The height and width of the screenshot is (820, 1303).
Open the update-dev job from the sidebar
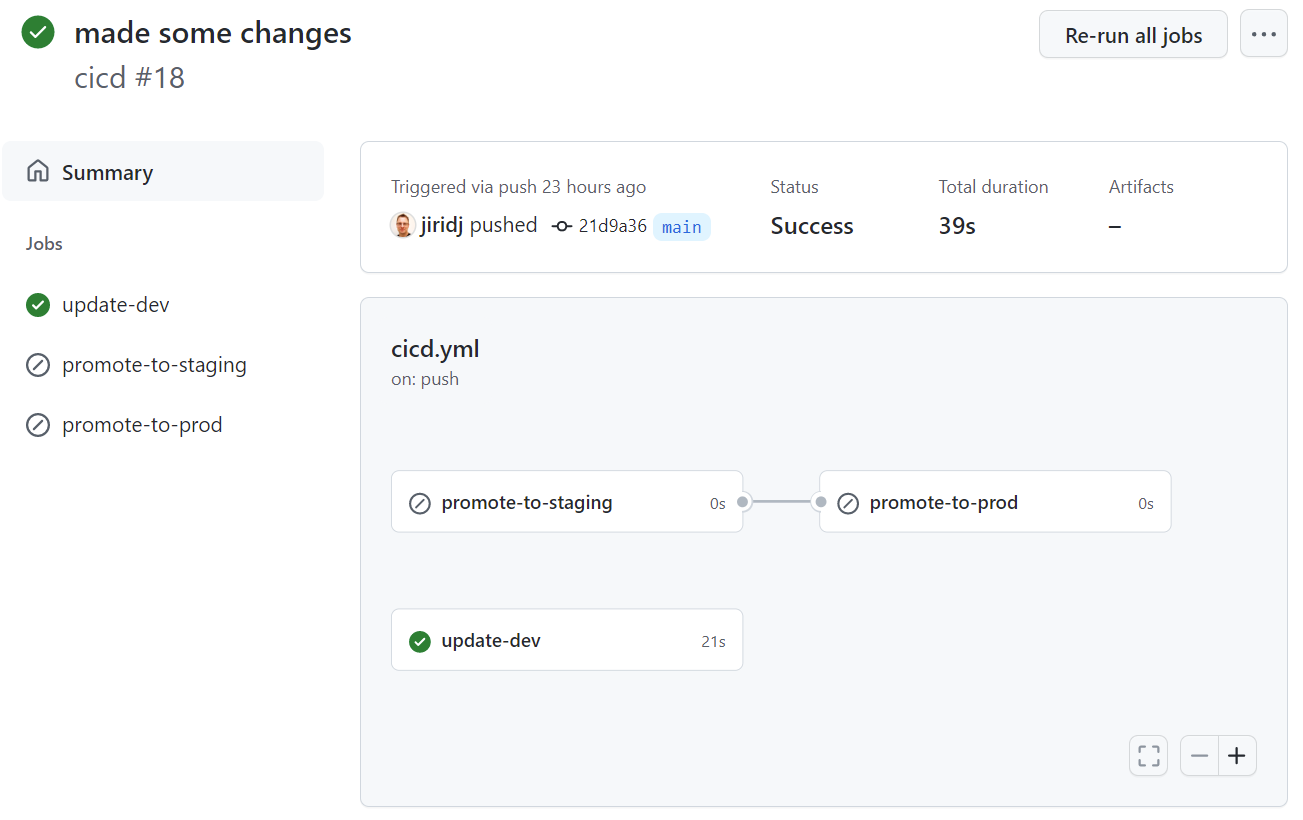click(x=114, y=305)
